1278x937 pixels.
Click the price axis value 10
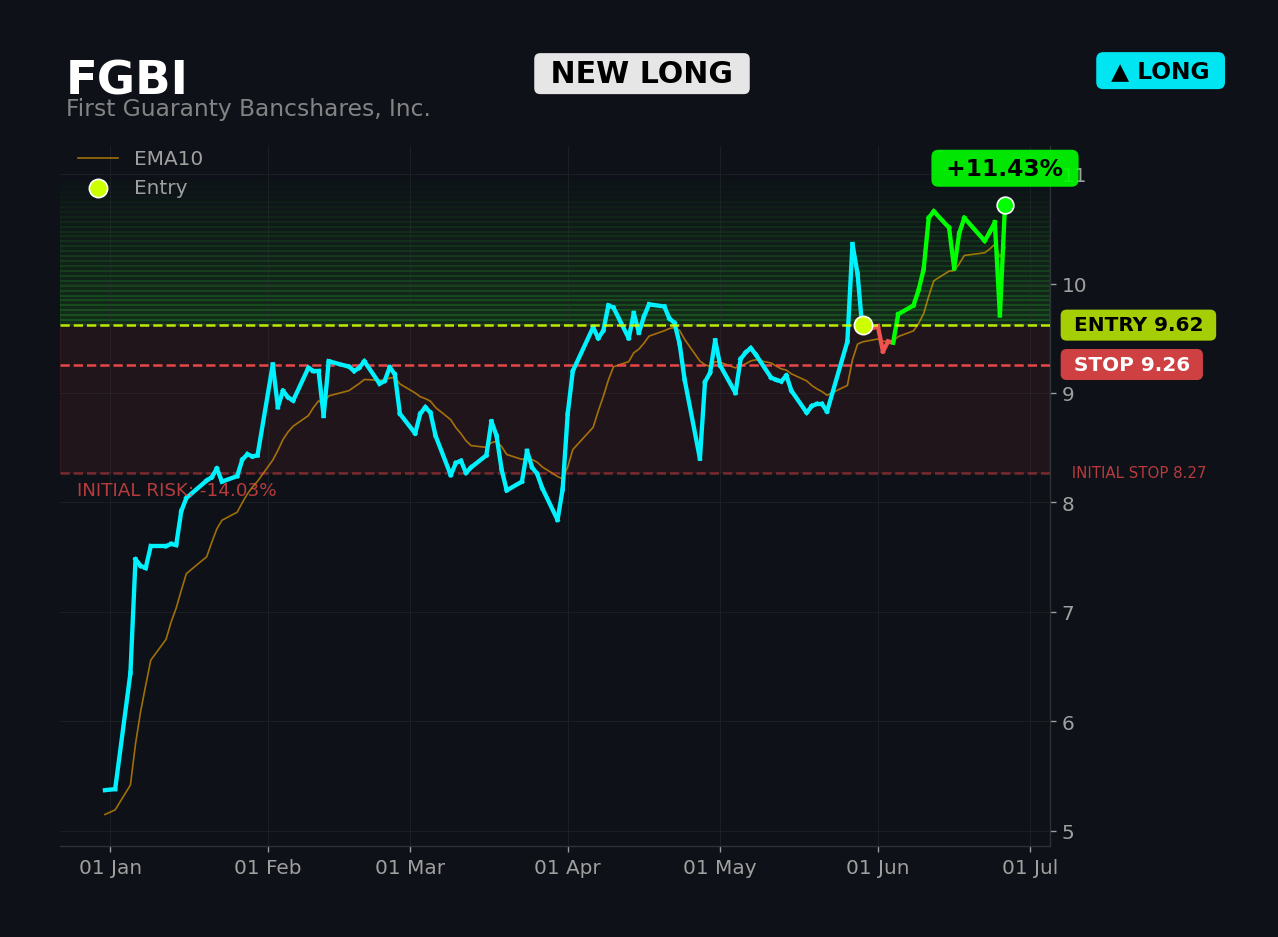(x=1074, y=285)
